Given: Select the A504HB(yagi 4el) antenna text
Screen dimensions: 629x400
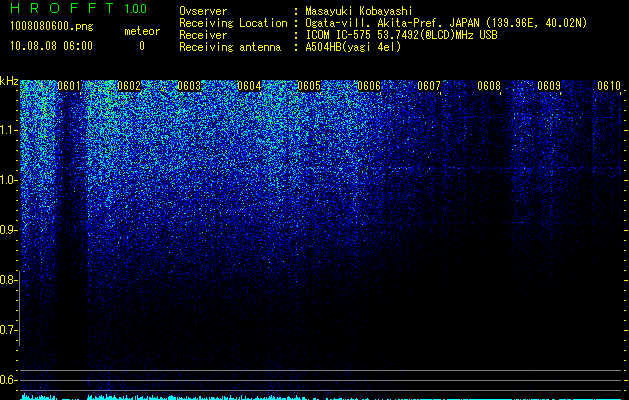Looking at the screenshot, I should point(353,47).
